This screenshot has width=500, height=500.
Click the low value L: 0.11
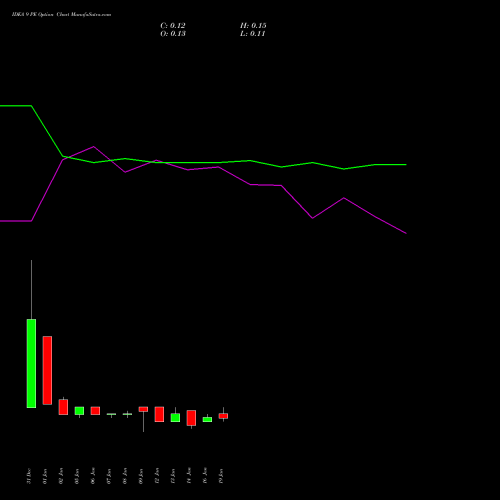point(252,34)
